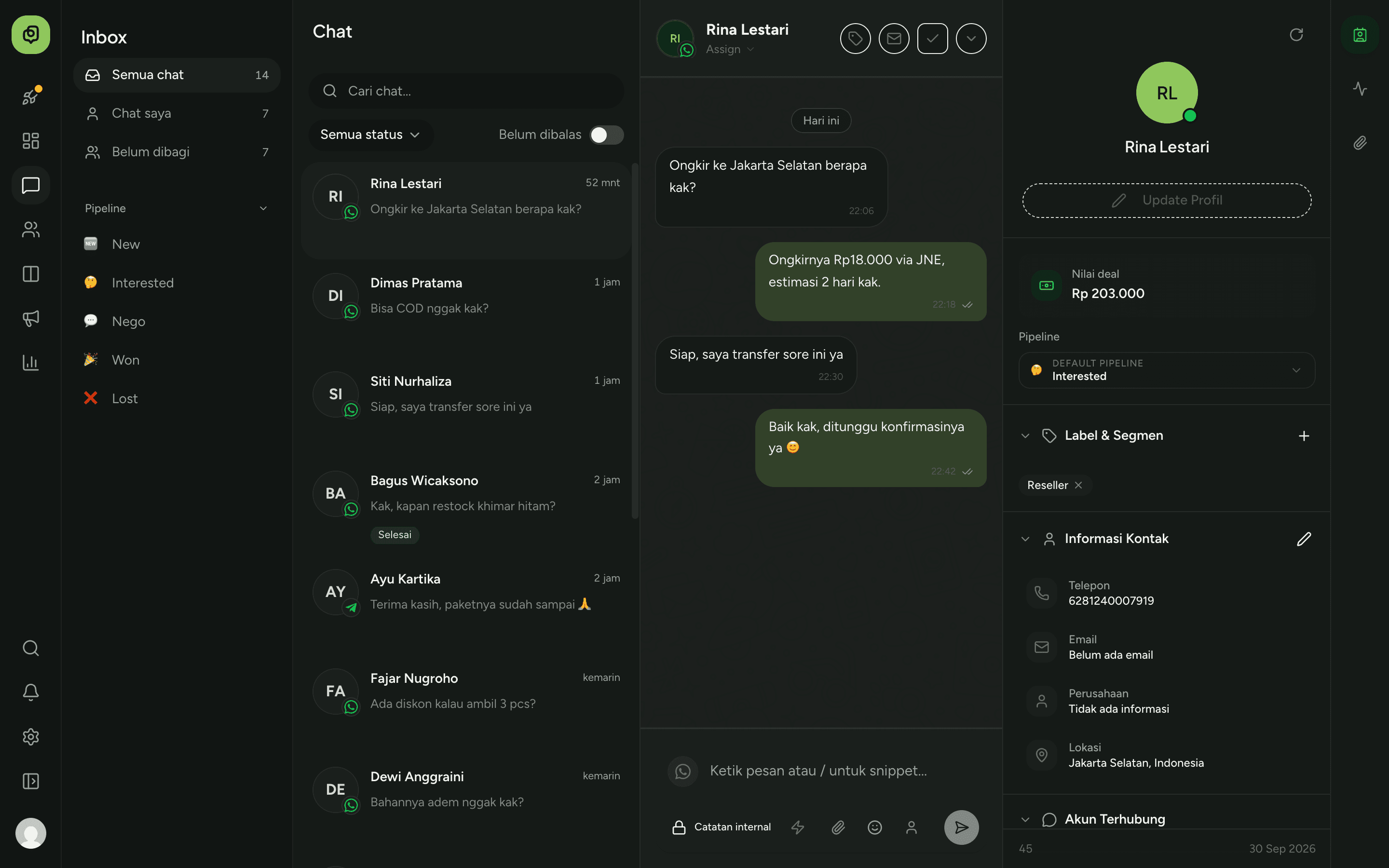This screenshot has width=1389, height=868.
Task: Select the Won pipeline stage
Action: (177, 360)
